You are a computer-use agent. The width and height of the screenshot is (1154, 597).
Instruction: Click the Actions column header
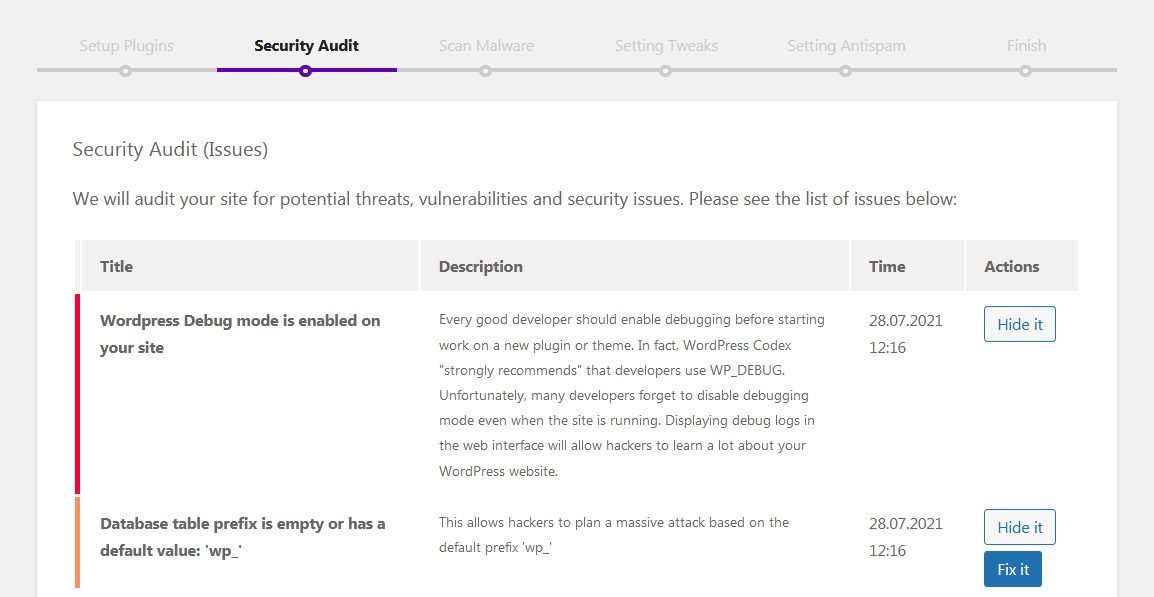1011,267
